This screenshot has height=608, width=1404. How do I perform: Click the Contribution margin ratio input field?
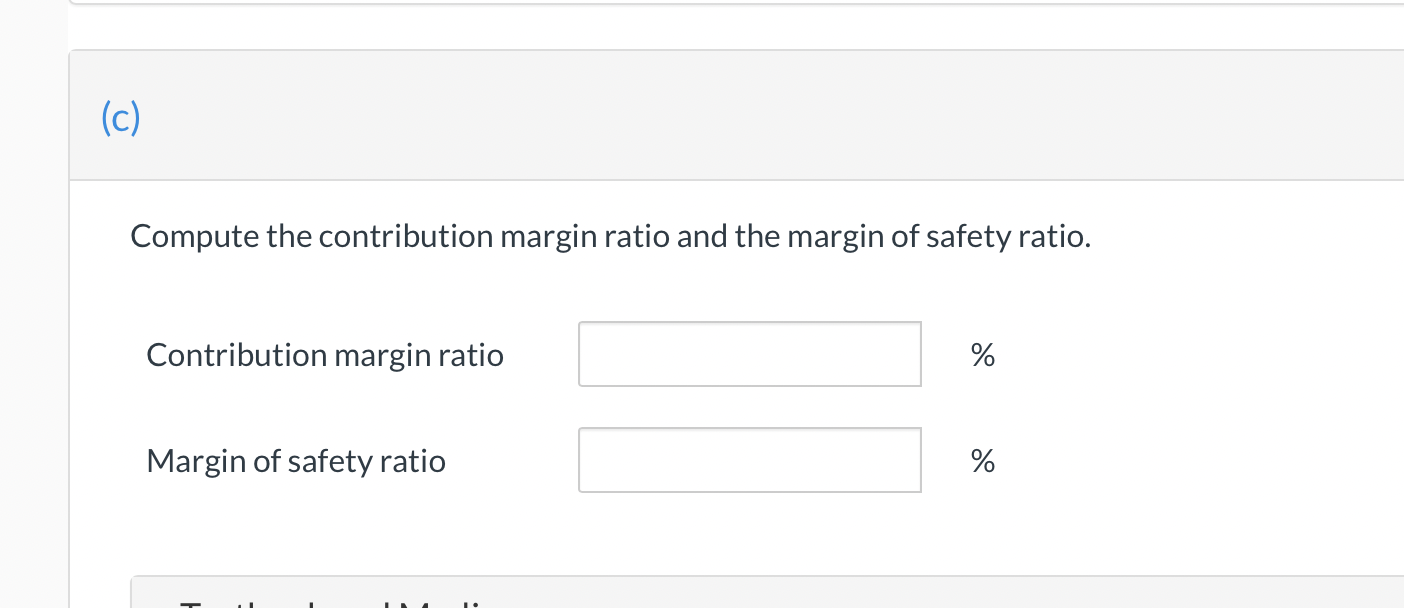[749, 354]
